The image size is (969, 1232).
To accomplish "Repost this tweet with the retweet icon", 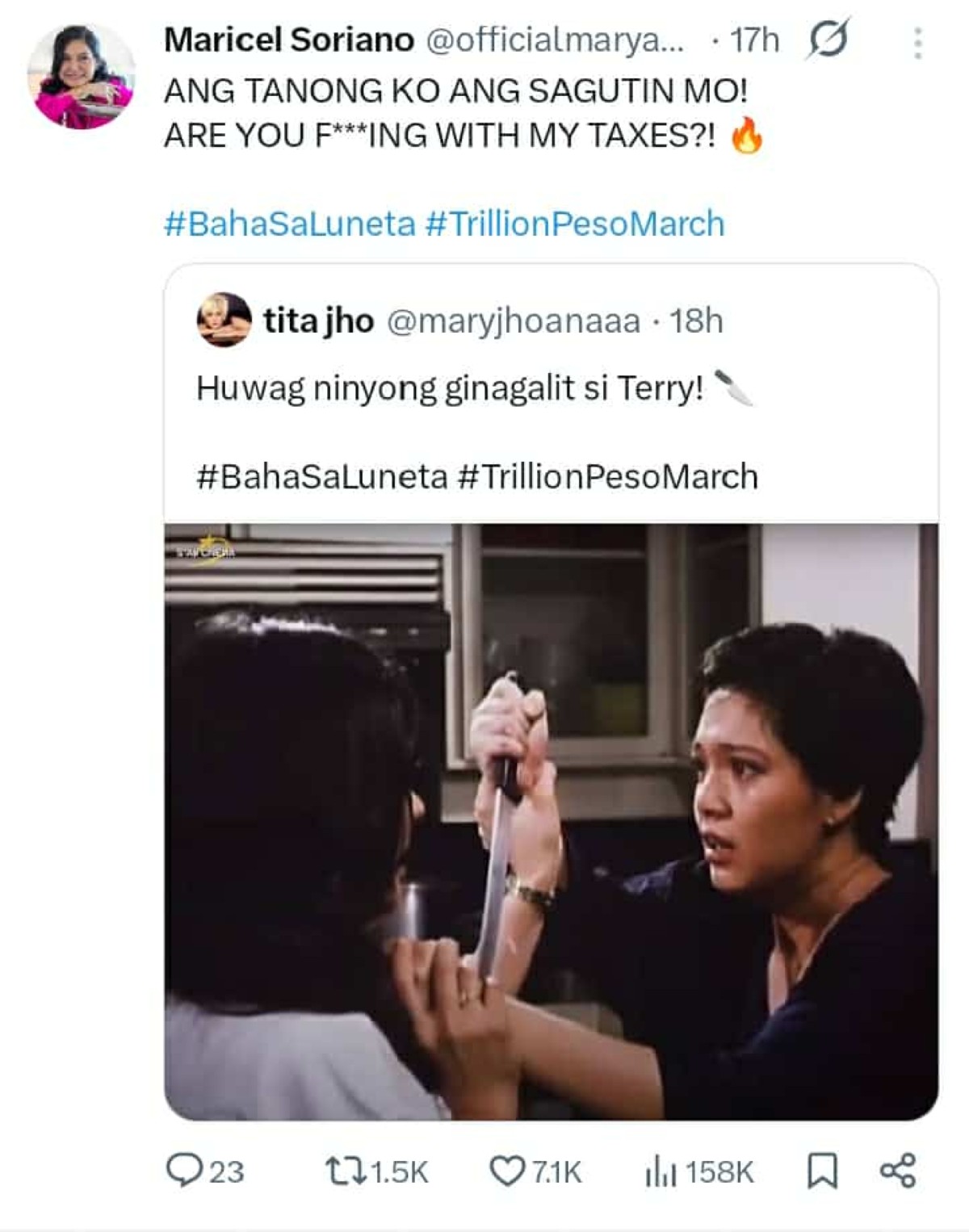I will (x=342, y=1171).
